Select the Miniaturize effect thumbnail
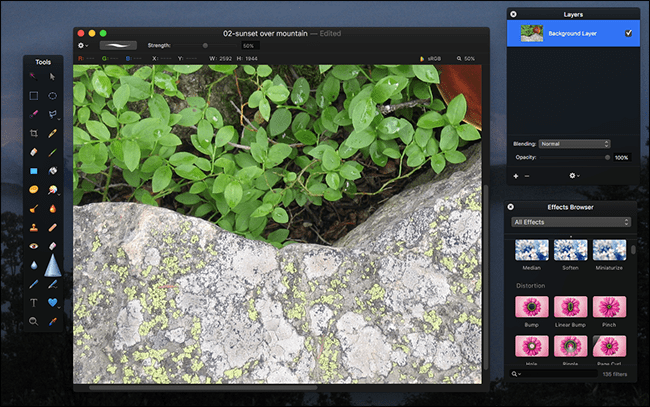 tap(609, 251)
